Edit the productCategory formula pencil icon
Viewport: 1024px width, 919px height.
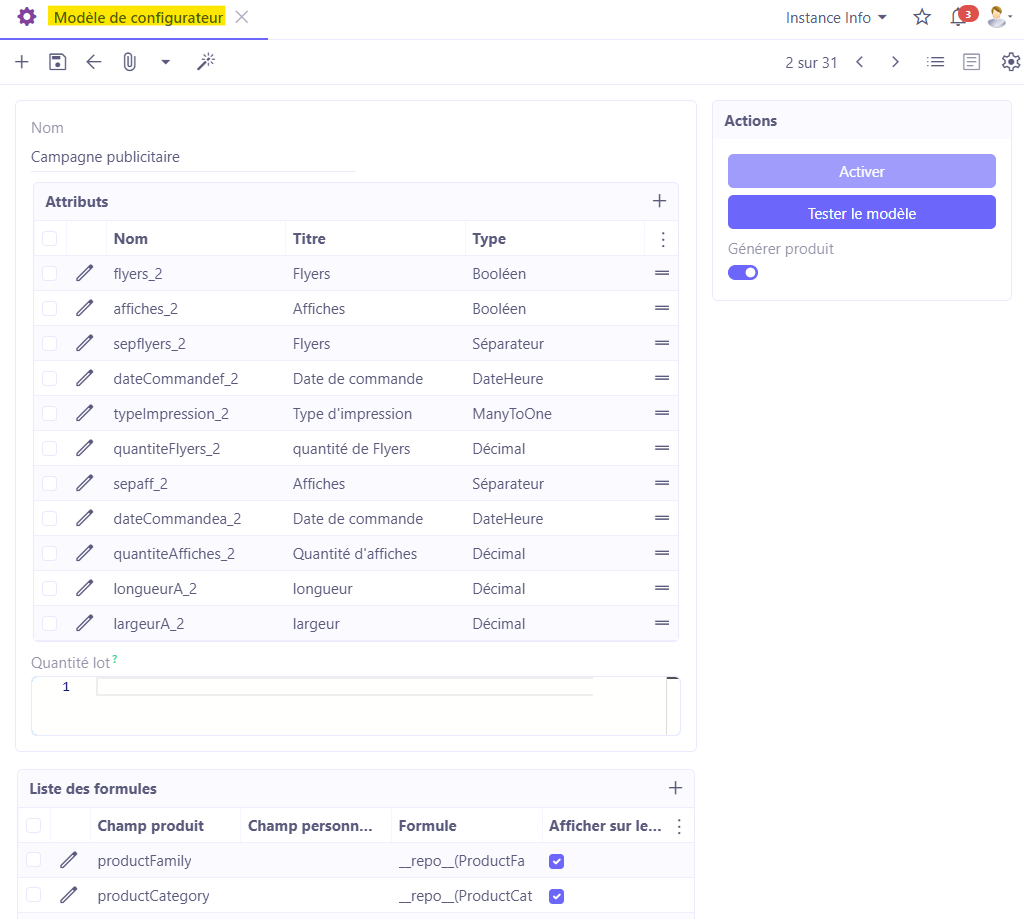69,895
